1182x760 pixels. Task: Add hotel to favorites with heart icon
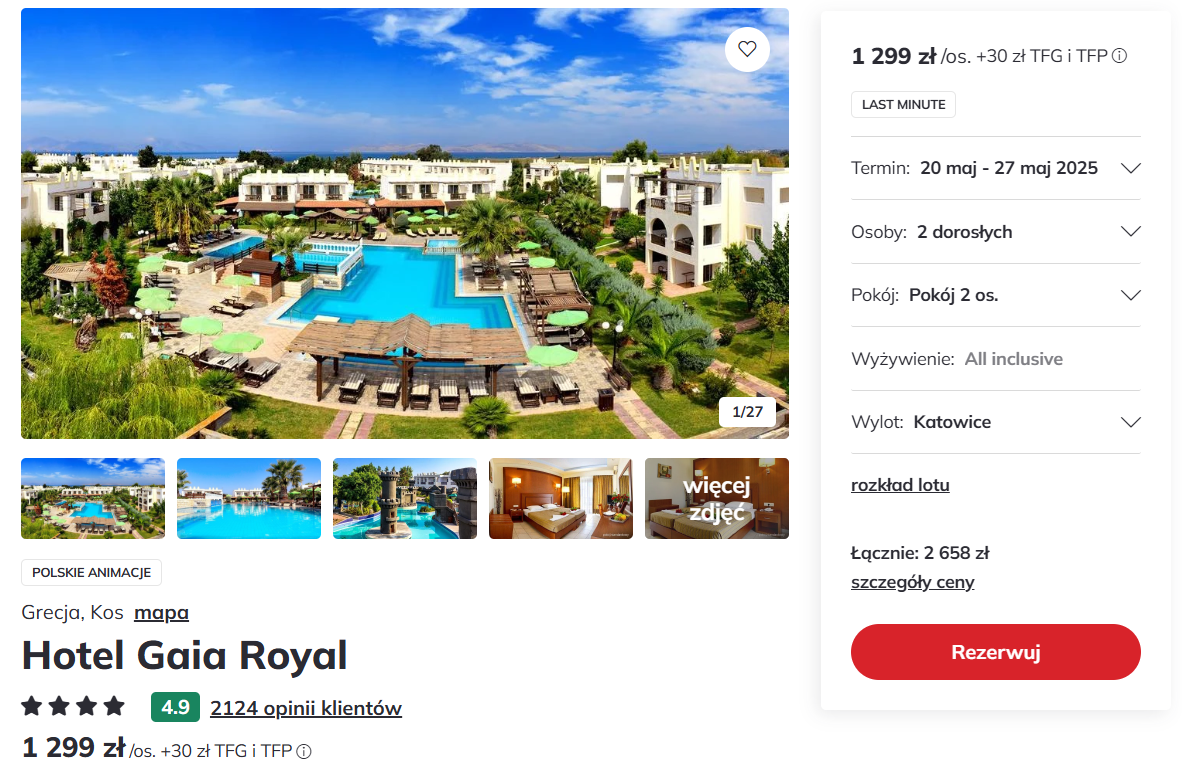(747, 50)
